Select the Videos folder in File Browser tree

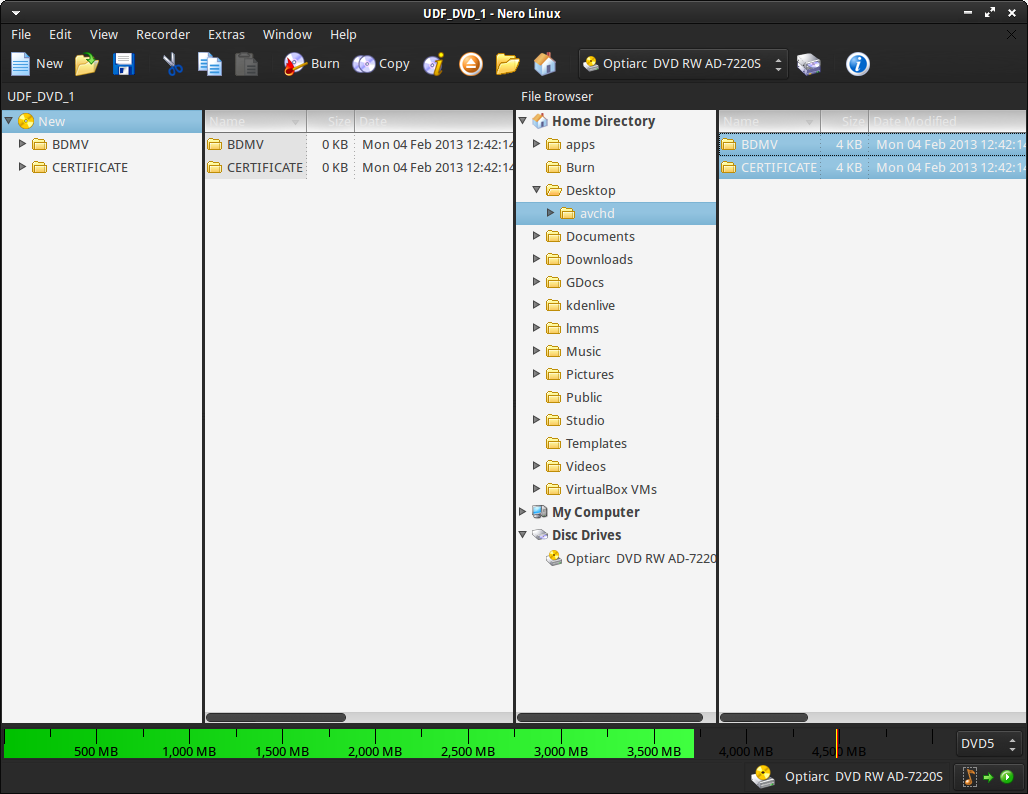[585, 466]
